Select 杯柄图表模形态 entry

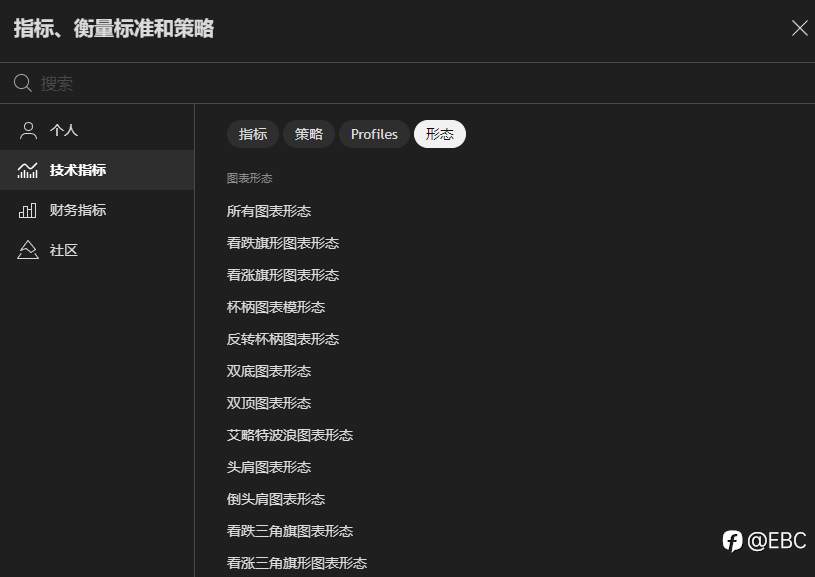pos(276,307)
